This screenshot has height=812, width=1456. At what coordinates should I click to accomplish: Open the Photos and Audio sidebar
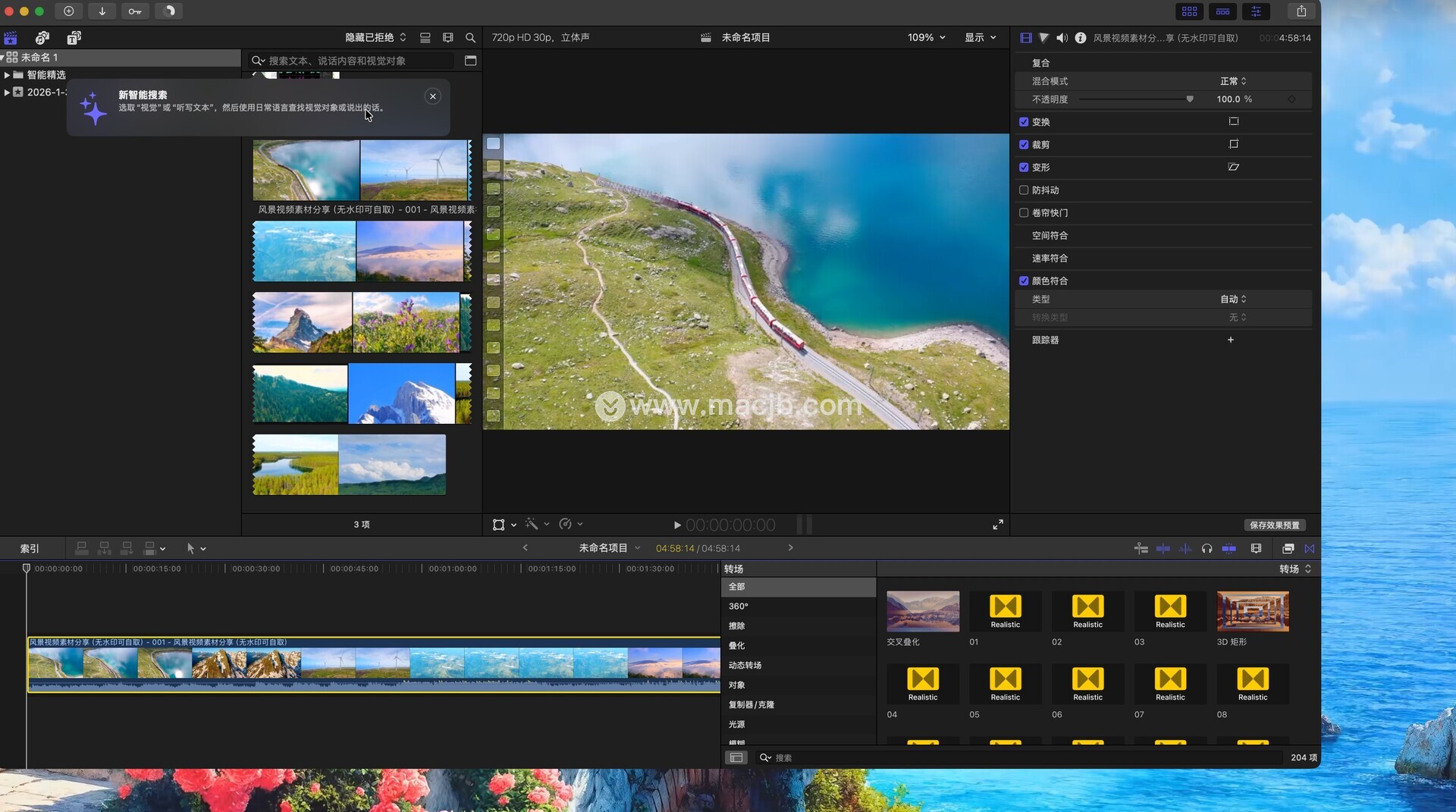42,38
